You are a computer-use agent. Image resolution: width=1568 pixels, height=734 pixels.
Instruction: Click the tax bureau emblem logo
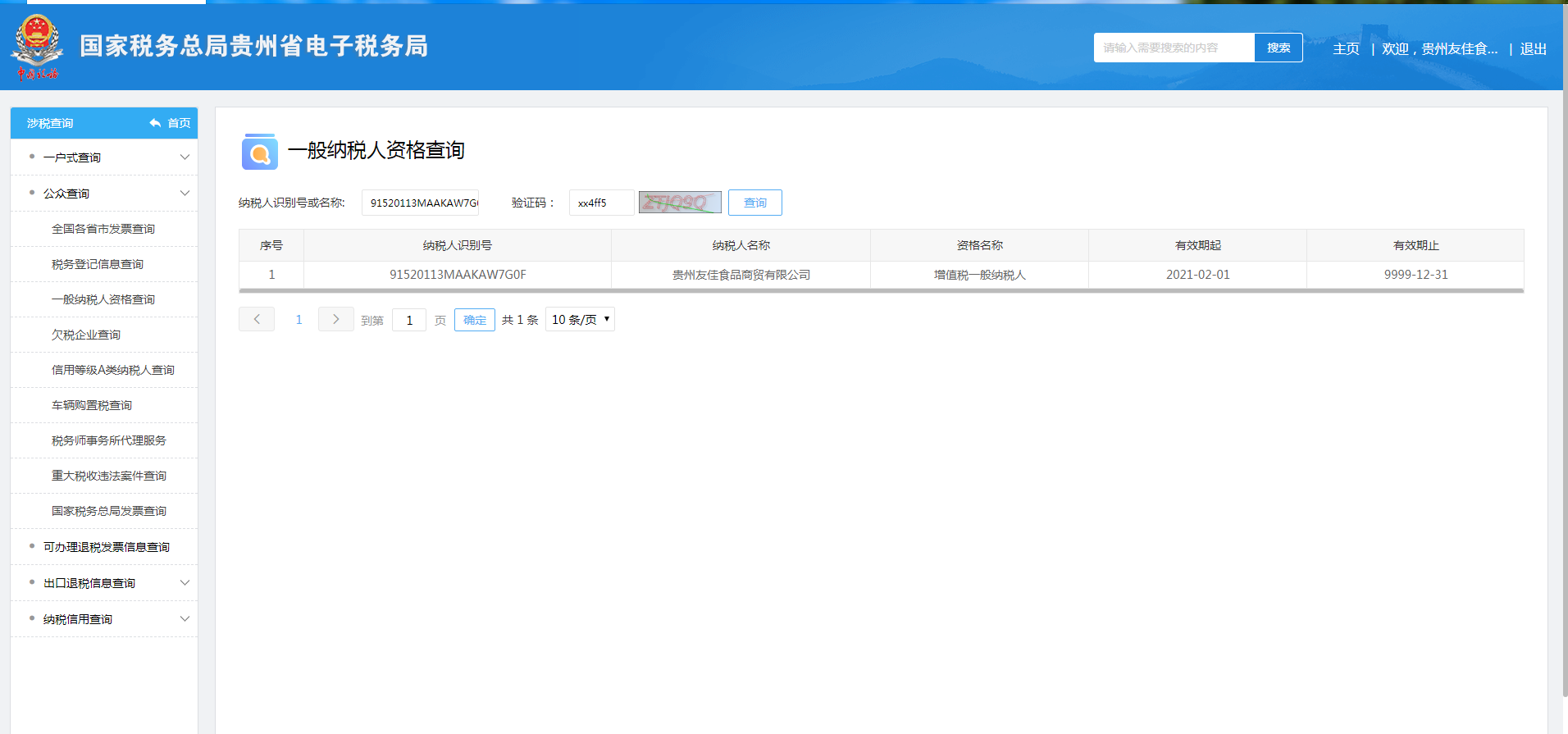click(x=37, y=47)
